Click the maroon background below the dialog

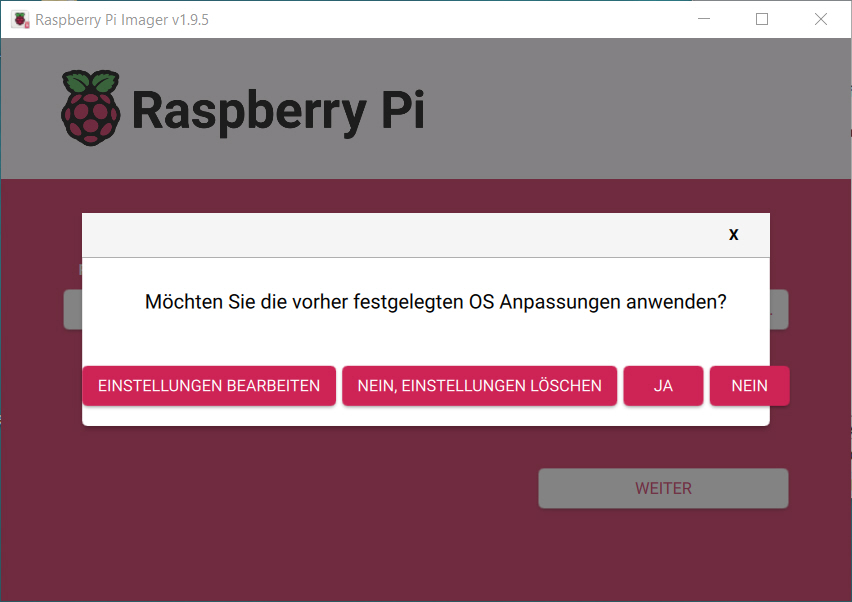(x=272, y=511)
